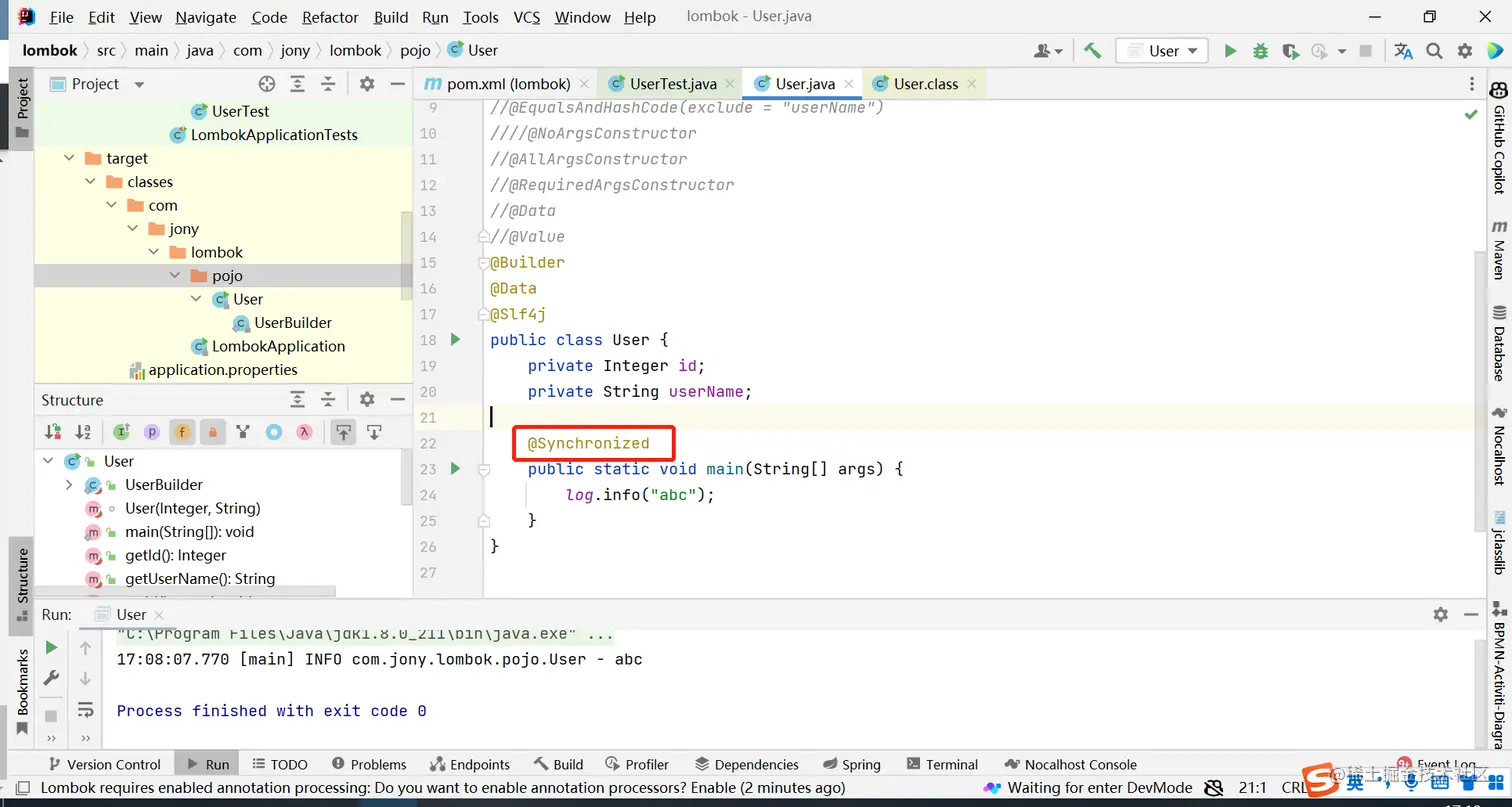This screenshot has height=807, width=1512.
Task: Open the Refactor menu
Action: click(330, 17)
